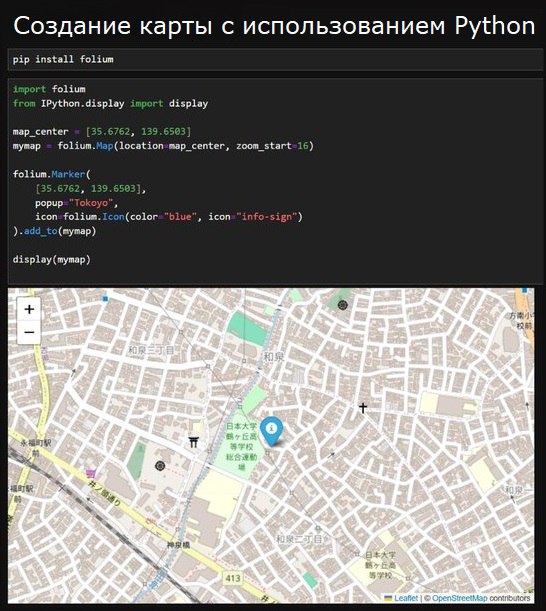Zoom out with the minus button
546x611 pixels.
click(x=29, y=332)
